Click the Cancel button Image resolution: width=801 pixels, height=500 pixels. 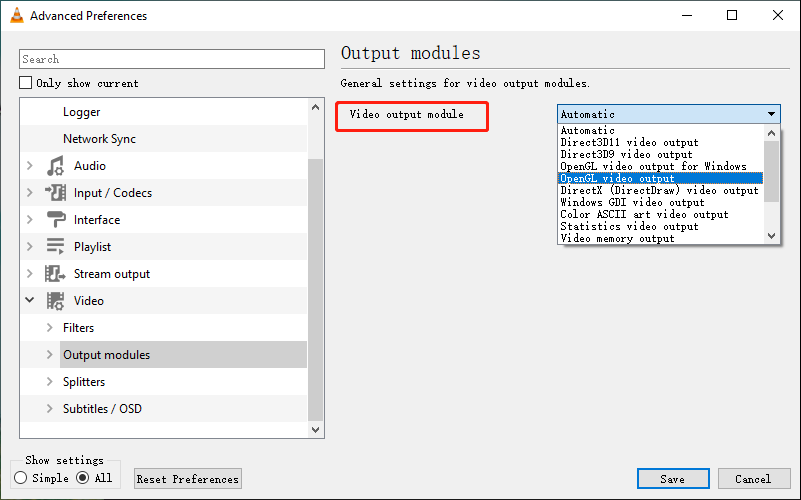[x=753, y=479]
